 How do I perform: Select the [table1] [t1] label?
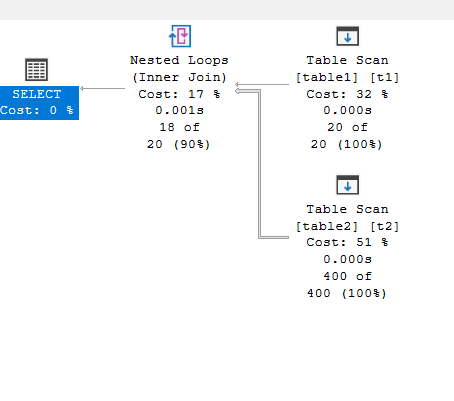[x=347, y=77]
